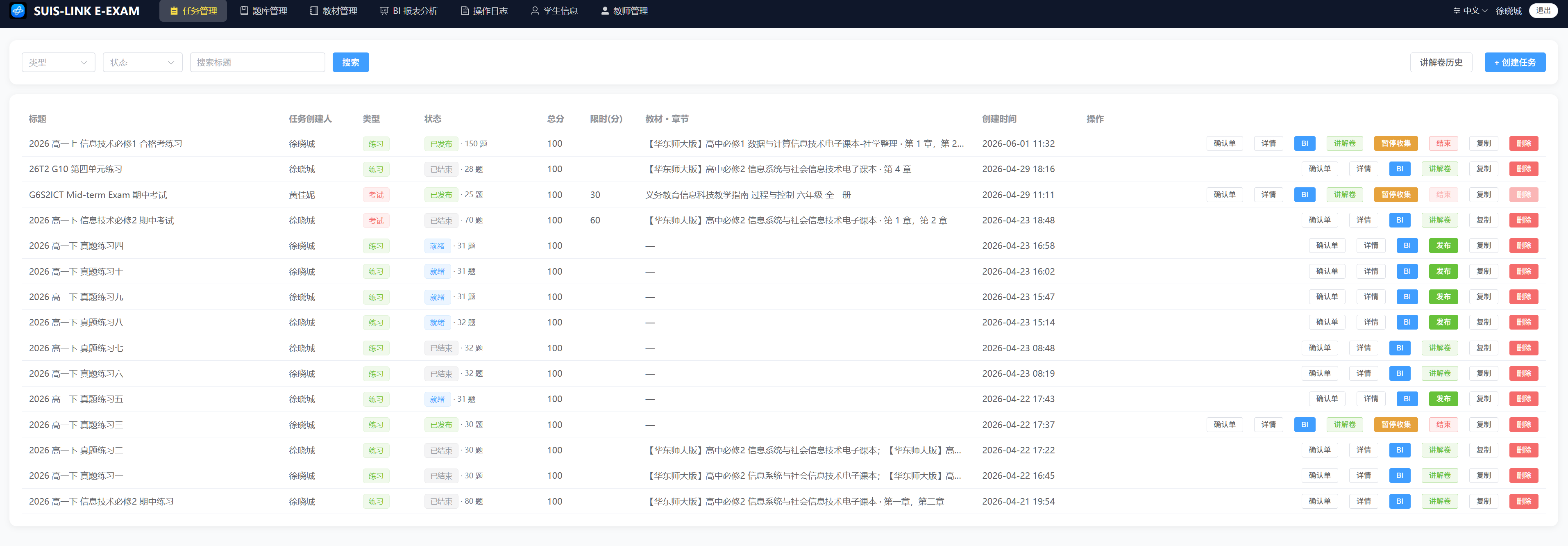Select title 2026 高一上 信息技术必修1 合格考练习
Viewport: 1568px width, 546px height.
(x=105, y=143)
